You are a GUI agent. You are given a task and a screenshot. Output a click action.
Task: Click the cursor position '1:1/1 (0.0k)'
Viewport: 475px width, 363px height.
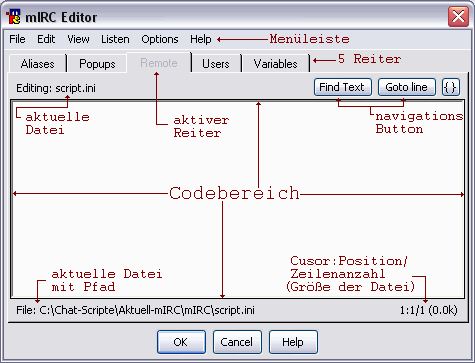(428, 310)
